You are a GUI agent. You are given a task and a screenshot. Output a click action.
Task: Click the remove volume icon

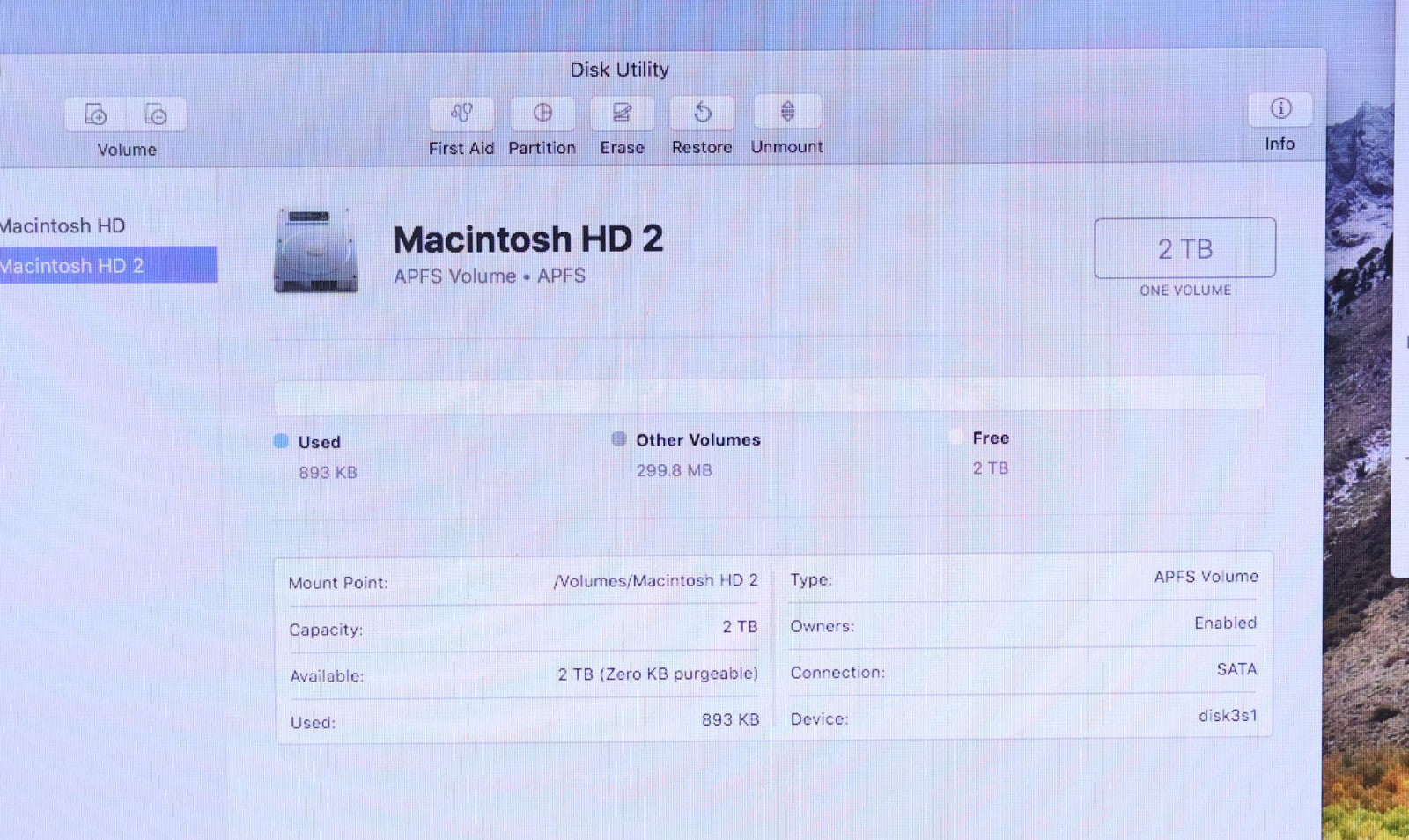point(156,114)
